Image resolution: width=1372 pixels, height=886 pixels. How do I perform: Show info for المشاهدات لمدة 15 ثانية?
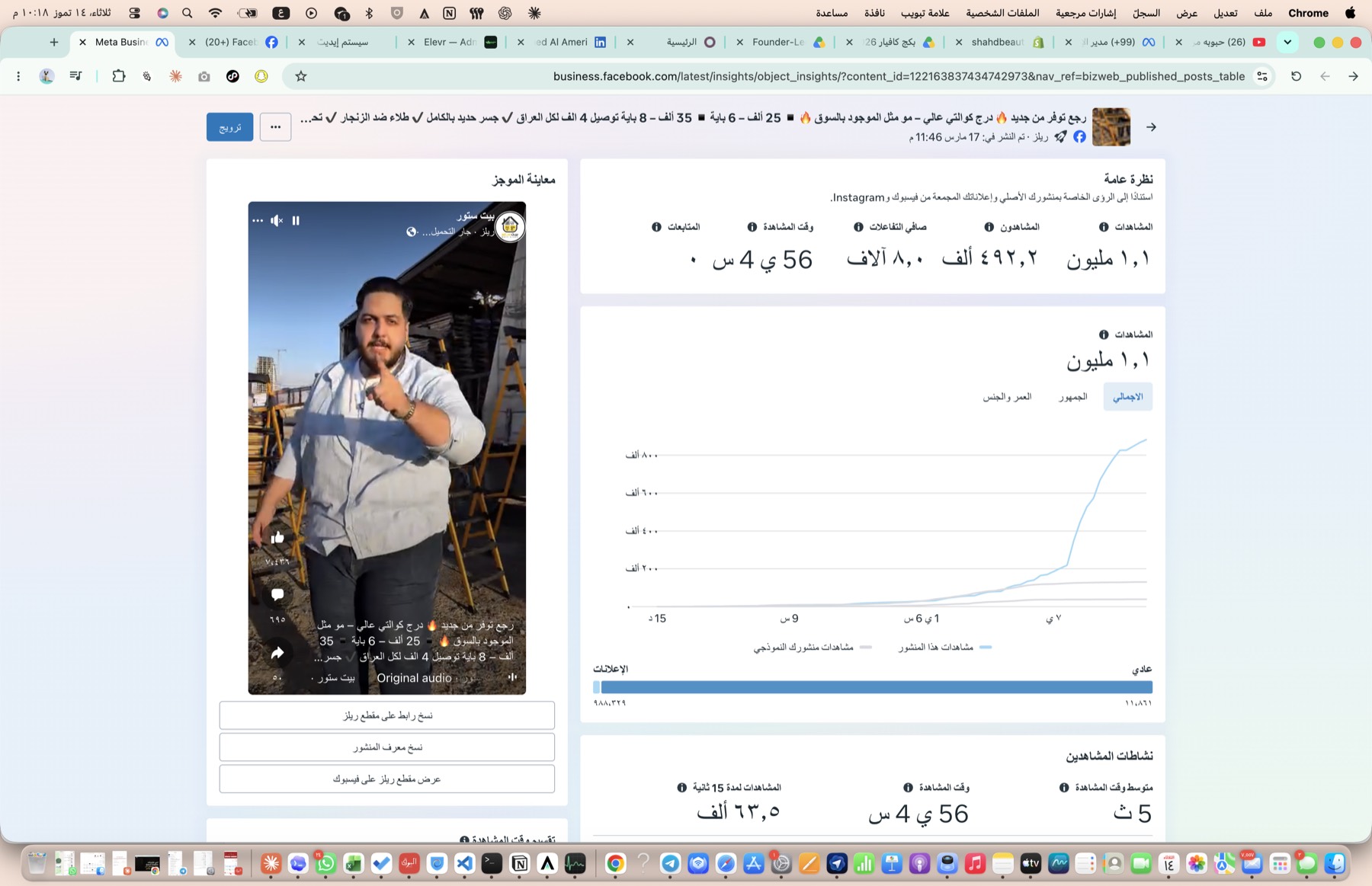point(681,788)
